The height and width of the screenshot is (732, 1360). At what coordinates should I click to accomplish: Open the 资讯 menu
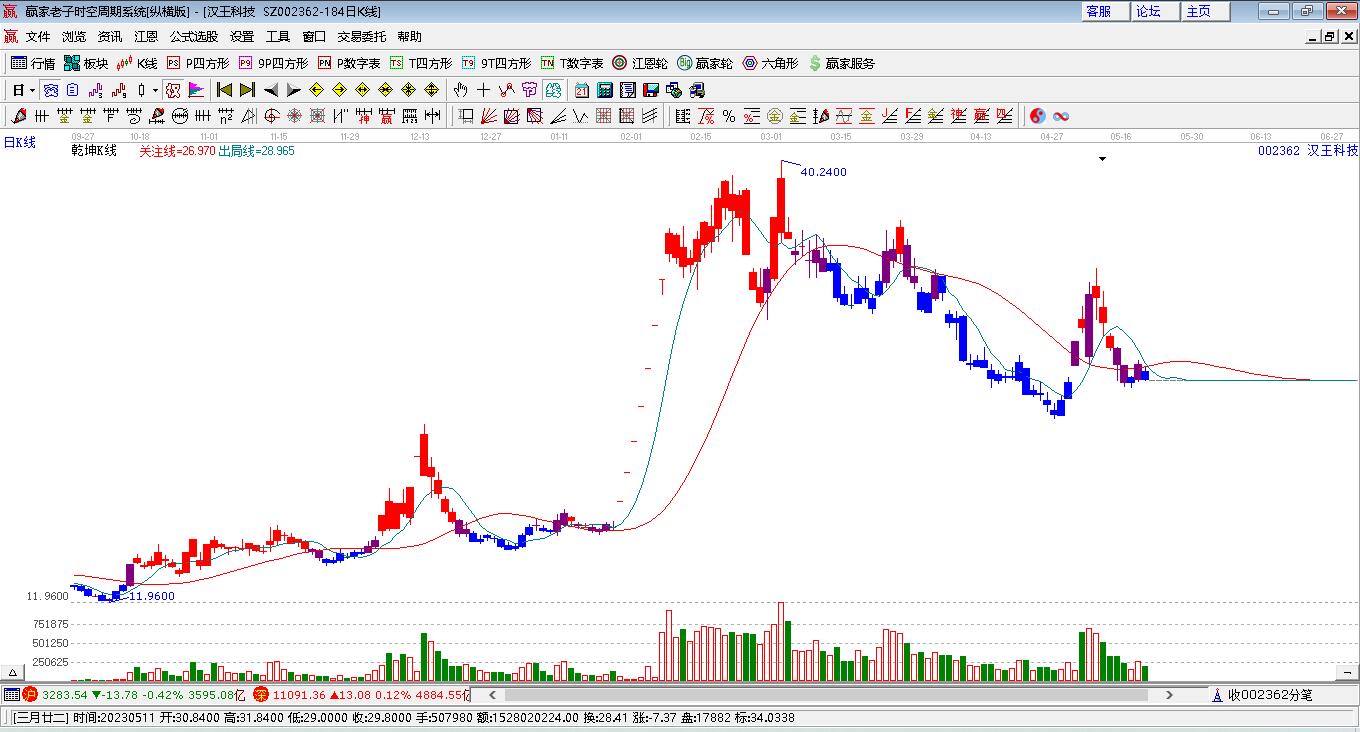click(110, 37)
